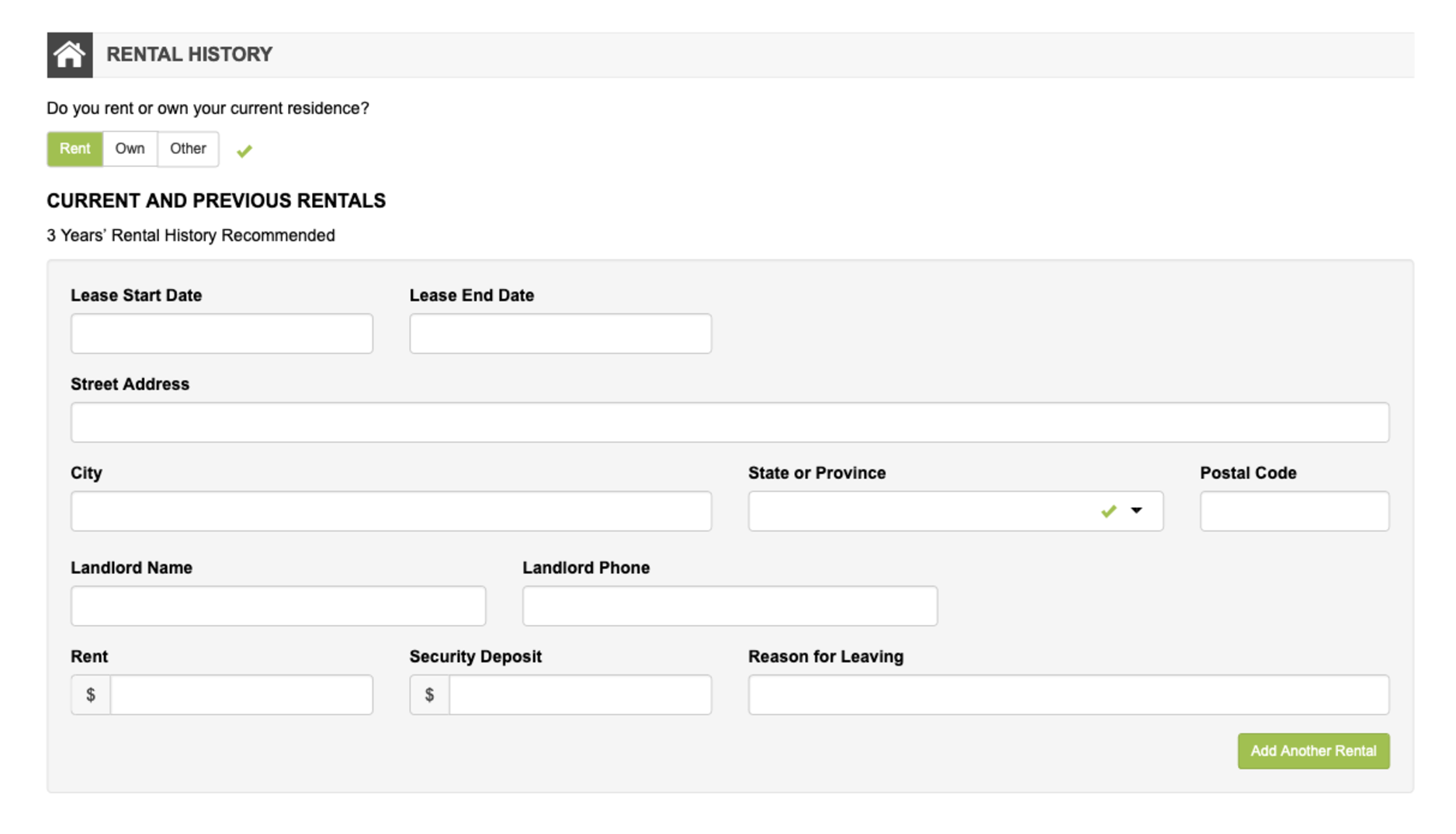Click the green checkmark in State or Province

[x=1108, y=511]
